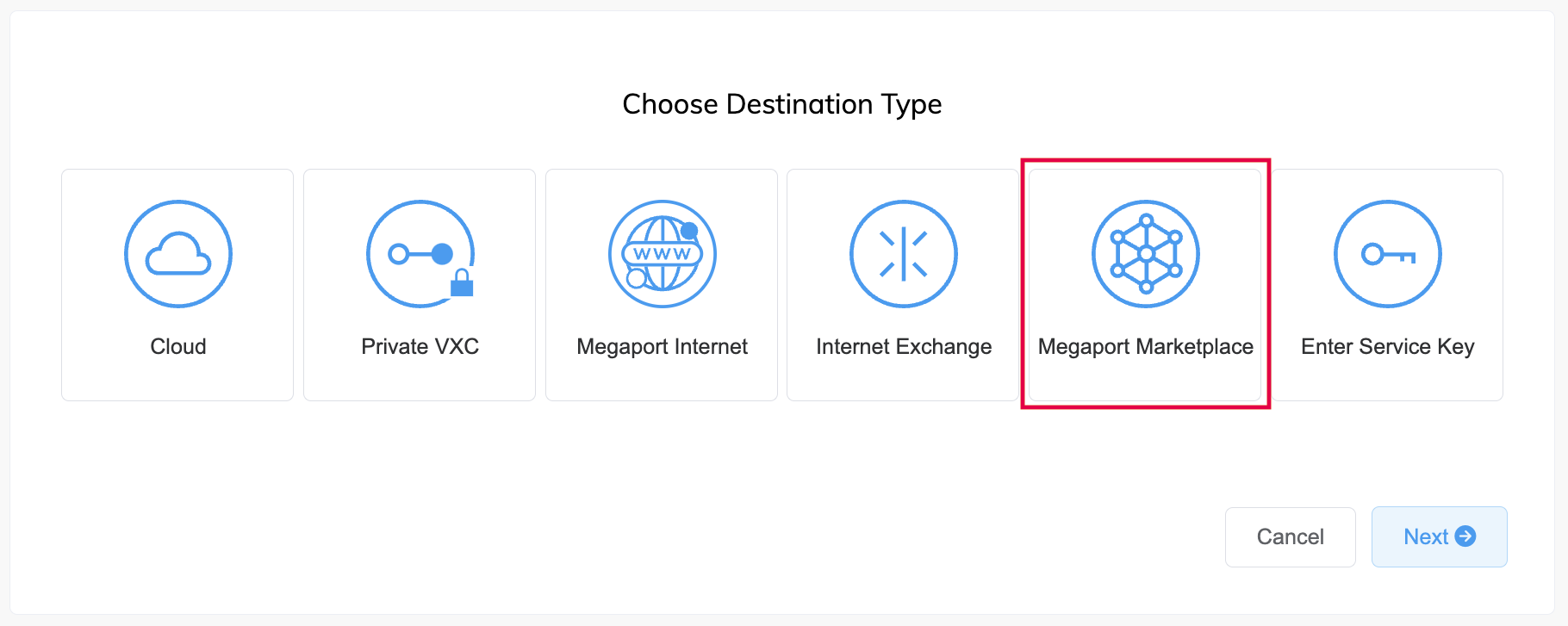Screen dimensions: 1568x626
Task: Click the Choose Destination Type heading
Action: [782, 104]
